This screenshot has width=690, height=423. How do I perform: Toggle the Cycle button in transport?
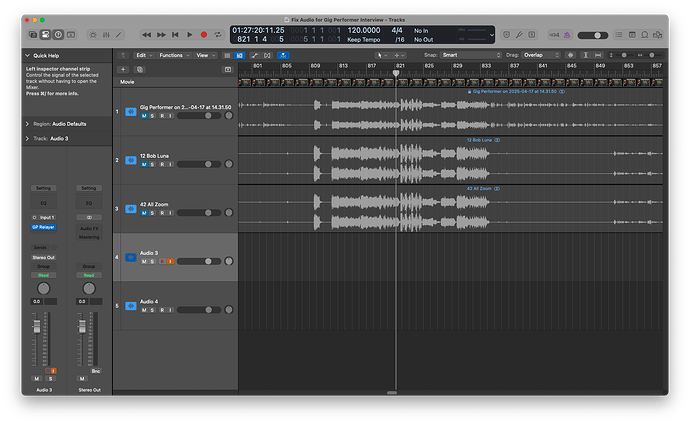(218, 35)
